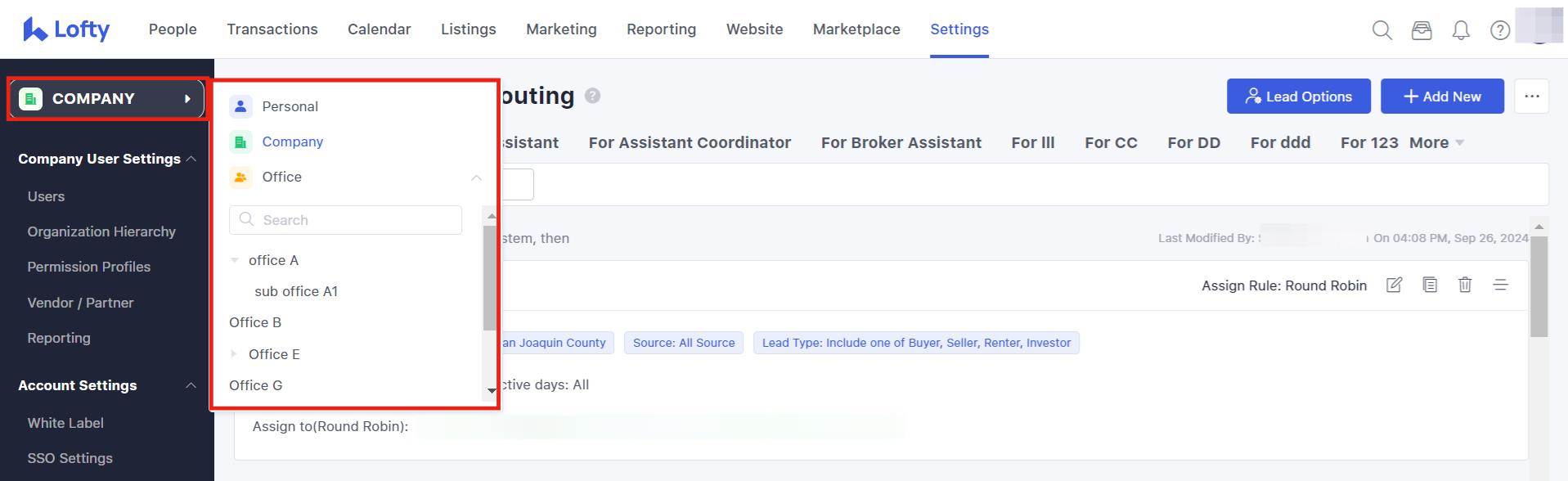The width and height of the screenshot is (1568, 481).
Task: Open the Reporting menu in top navigation
Action: point(661,29)
